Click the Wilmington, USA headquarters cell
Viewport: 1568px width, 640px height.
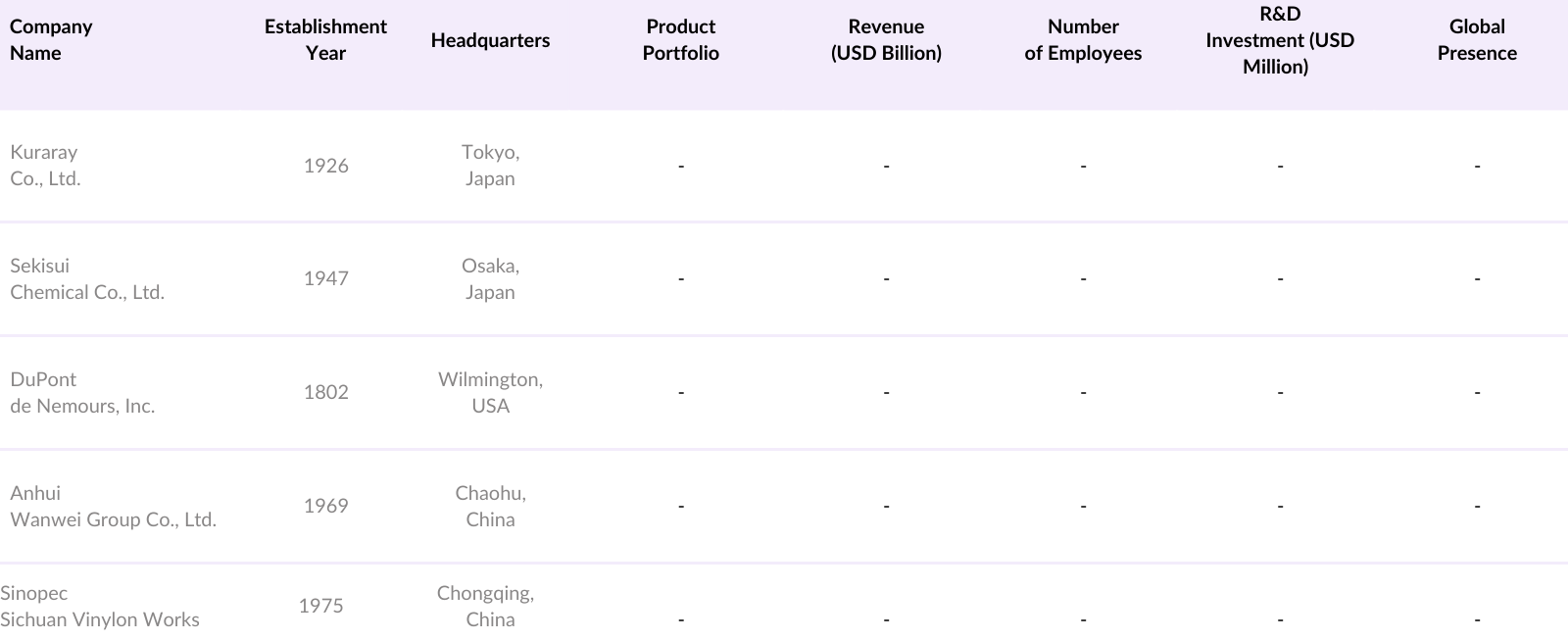tap(490, 393)
